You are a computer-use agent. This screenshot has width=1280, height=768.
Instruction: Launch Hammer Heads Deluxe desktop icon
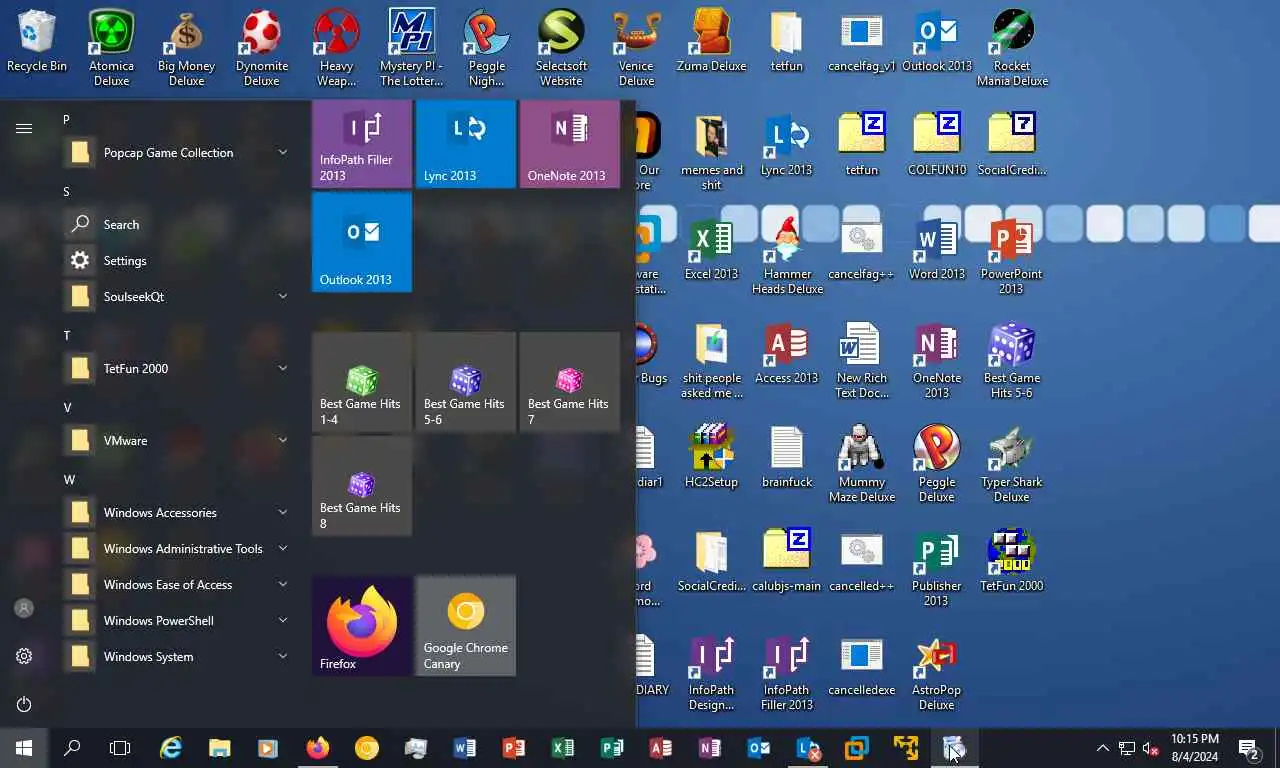click(787, 256)
